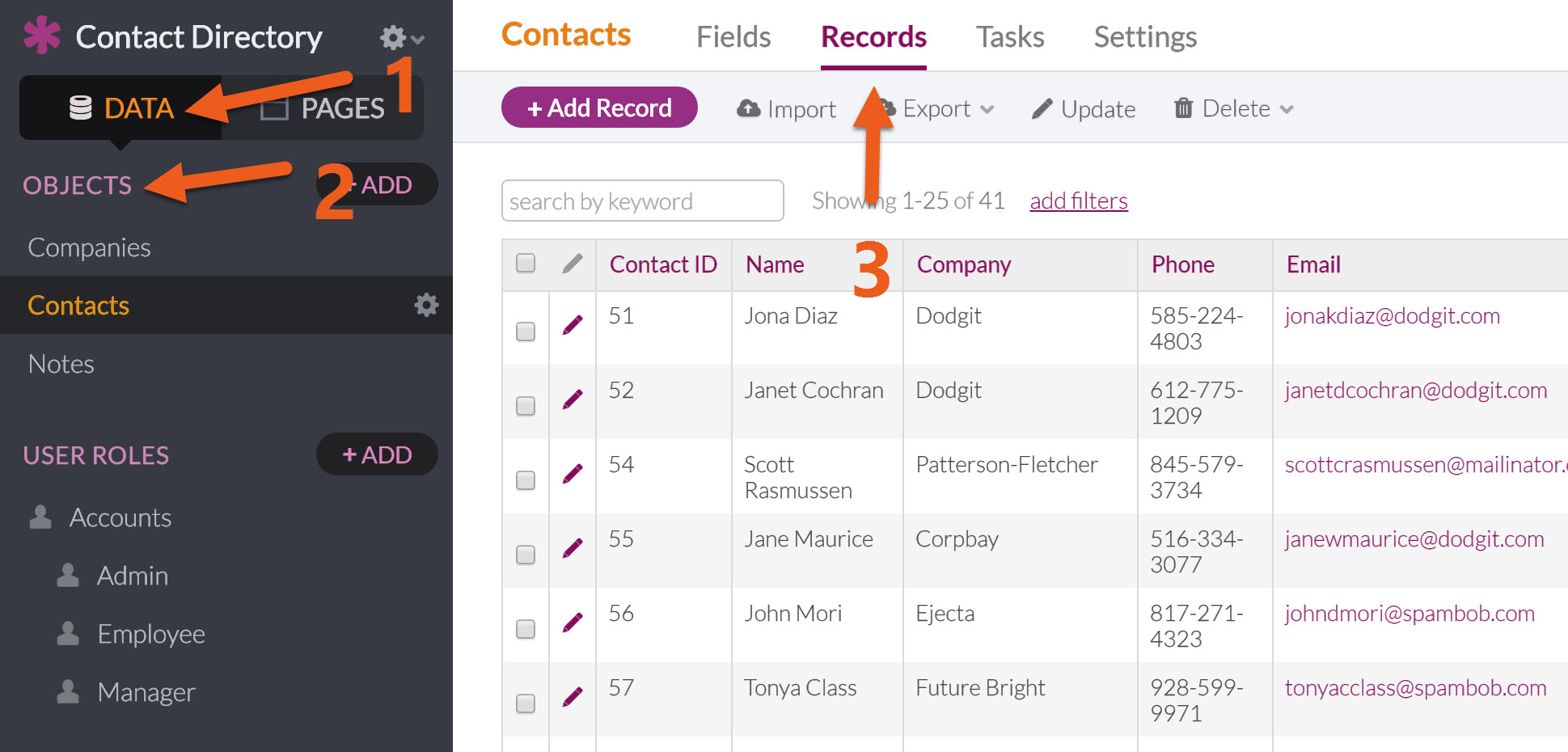The width and height of the screenshot is (1568, 752).
Task: Click Import records button
Action: point(786,108)
